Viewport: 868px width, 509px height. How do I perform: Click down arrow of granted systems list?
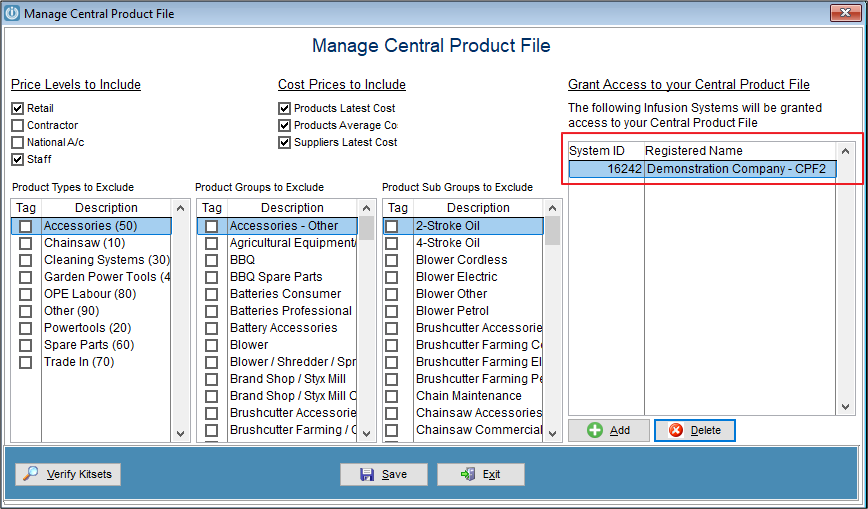coord(845,407)
